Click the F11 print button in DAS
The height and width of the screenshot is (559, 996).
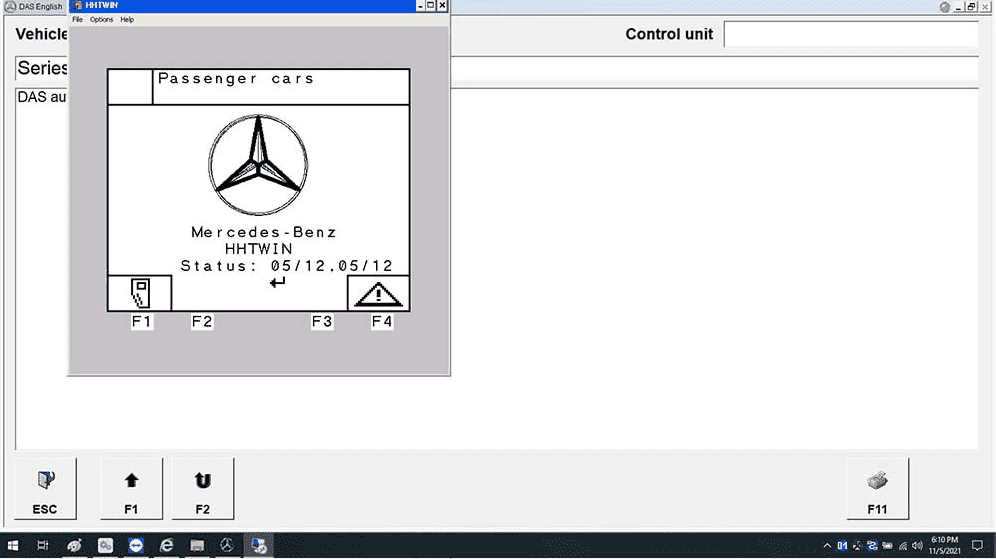(x=877, y=488)
